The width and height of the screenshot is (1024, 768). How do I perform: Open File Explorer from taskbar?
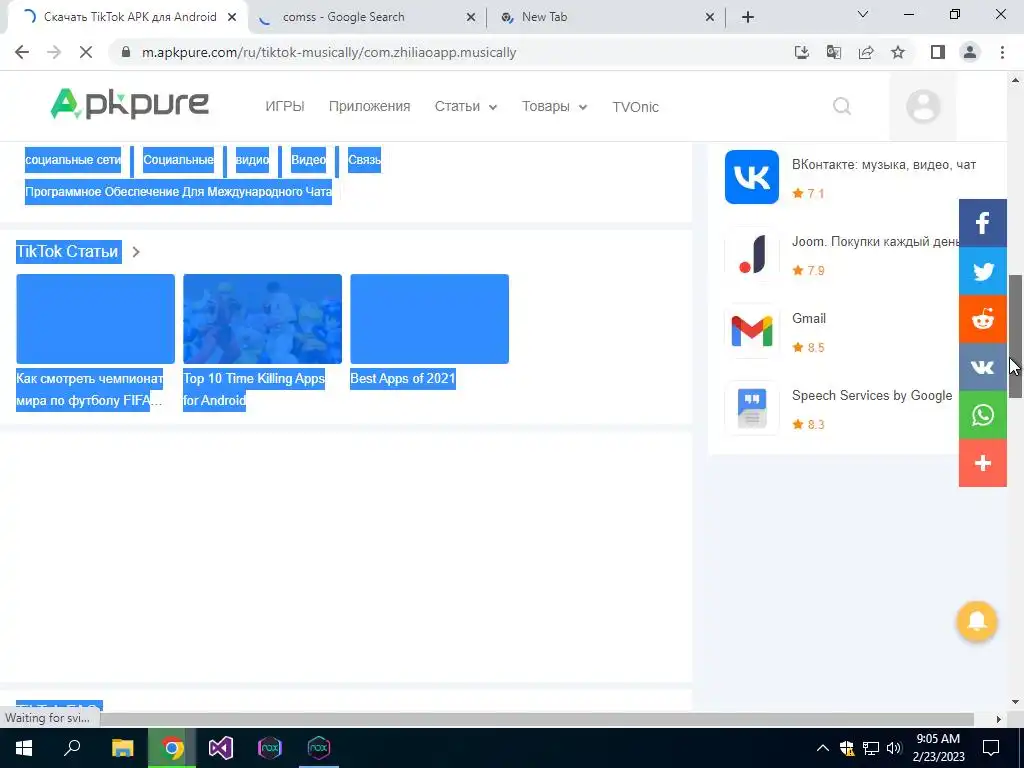[123, 748]
